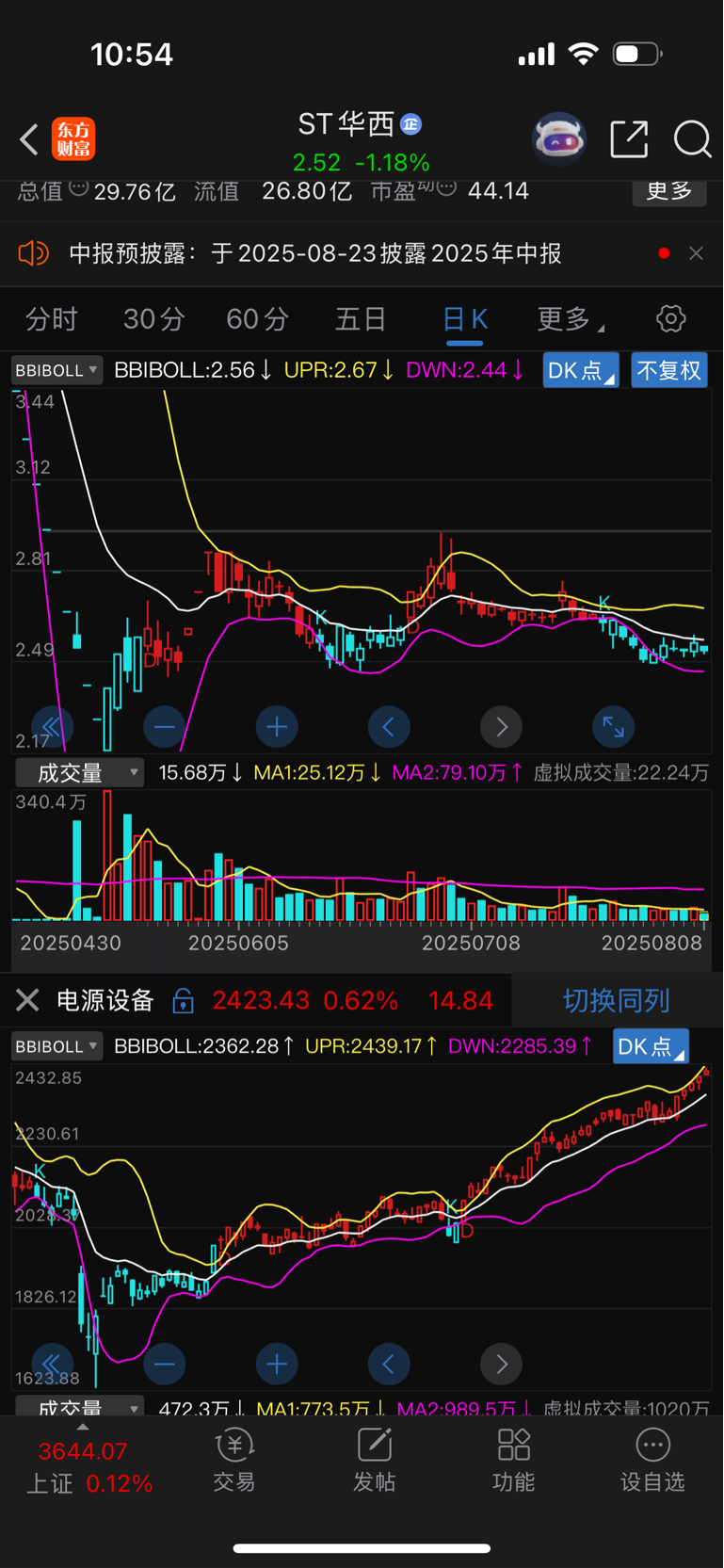This screenshot has width=724, height=1568.
Task: Open BBIBOLL indicator dropdown for ST华西
Action: click(x=56, y=370)
